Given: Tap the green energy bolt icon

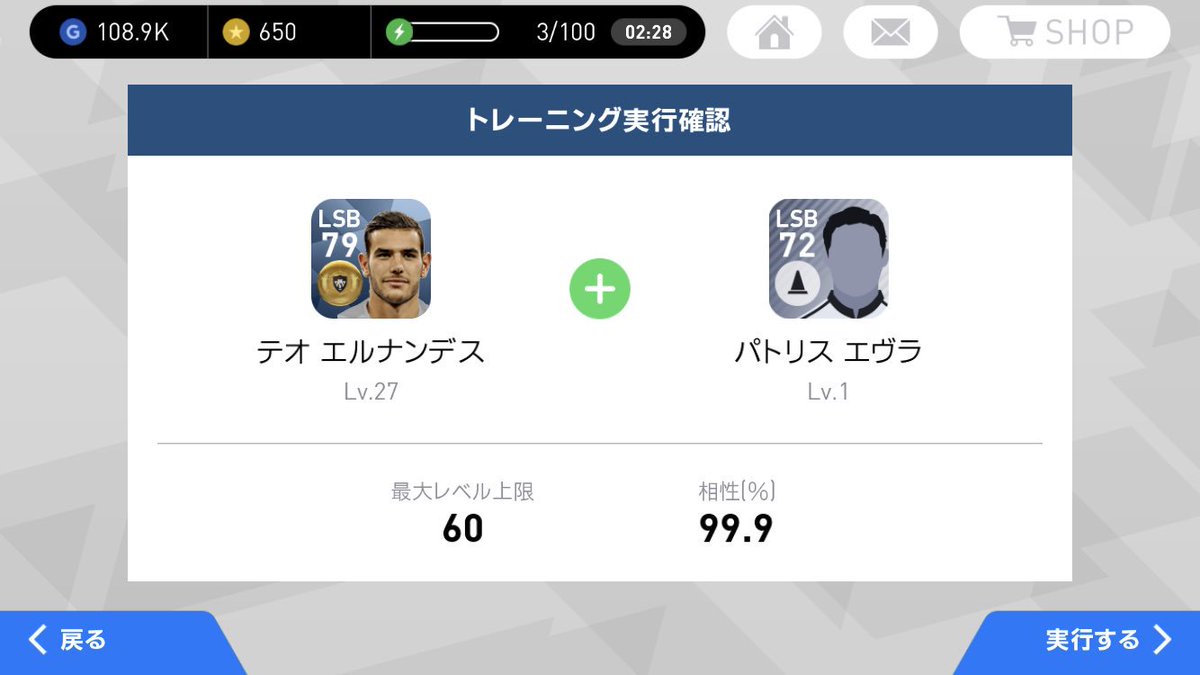Looking at the screenshot, I should [399, 32].
